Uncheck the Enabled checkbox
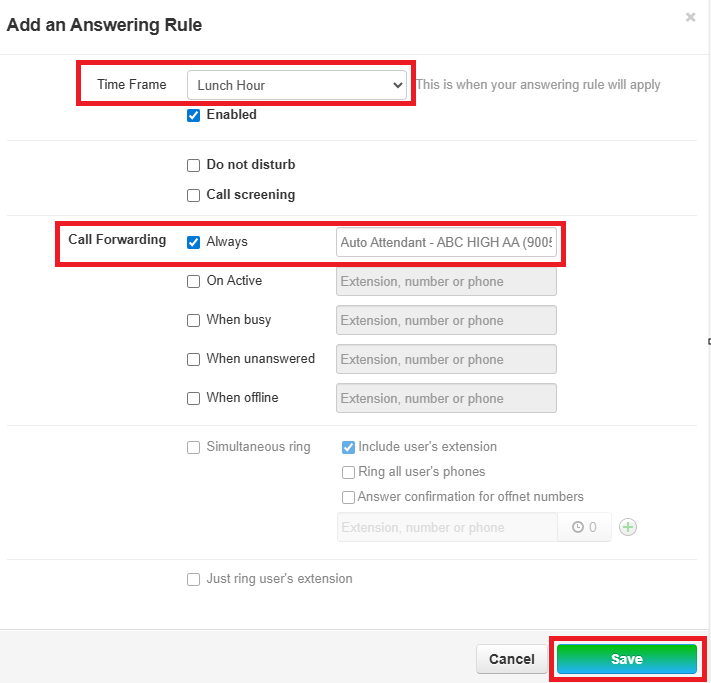Image resolution: width=711 pixels, height=683 pixels. click(194, 115)
